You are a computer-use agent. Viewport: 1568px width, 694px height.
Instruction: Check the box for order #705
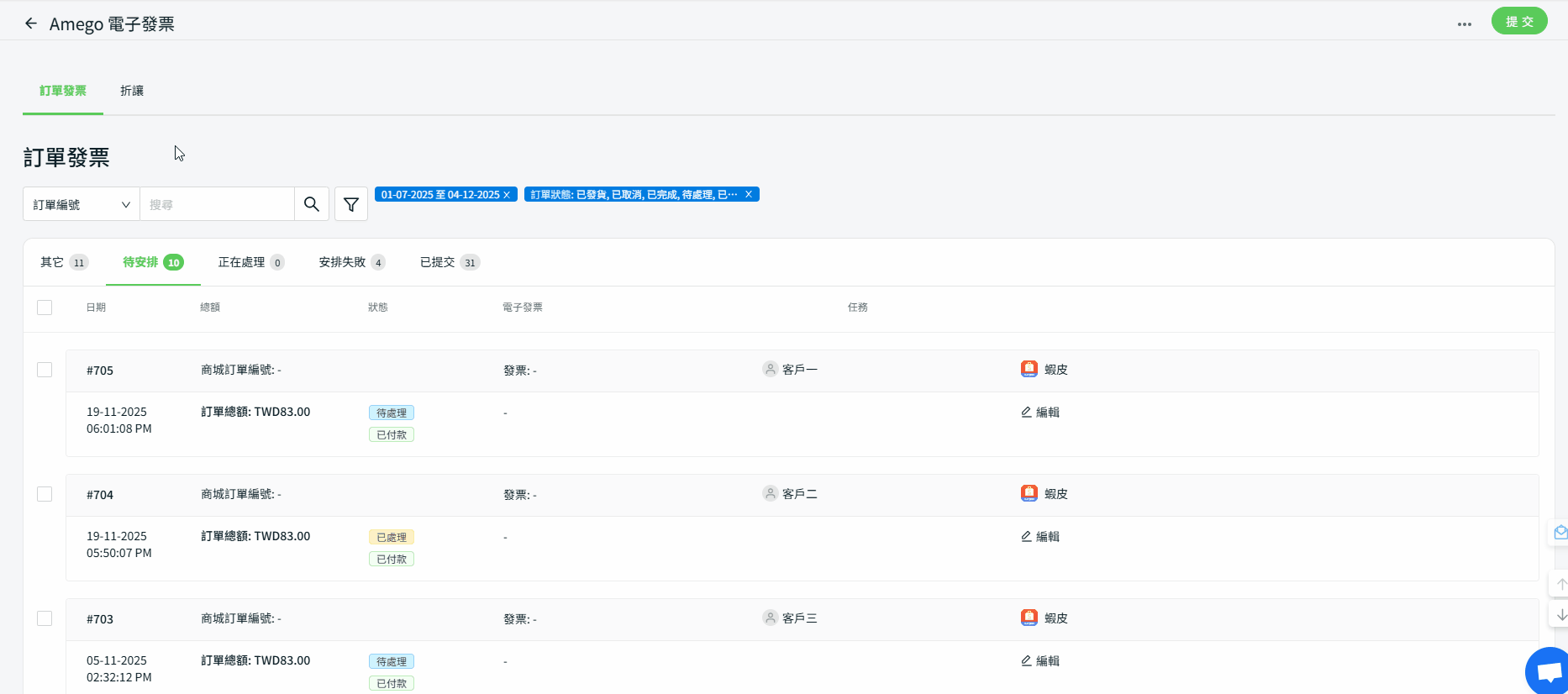tap(45, 370)
